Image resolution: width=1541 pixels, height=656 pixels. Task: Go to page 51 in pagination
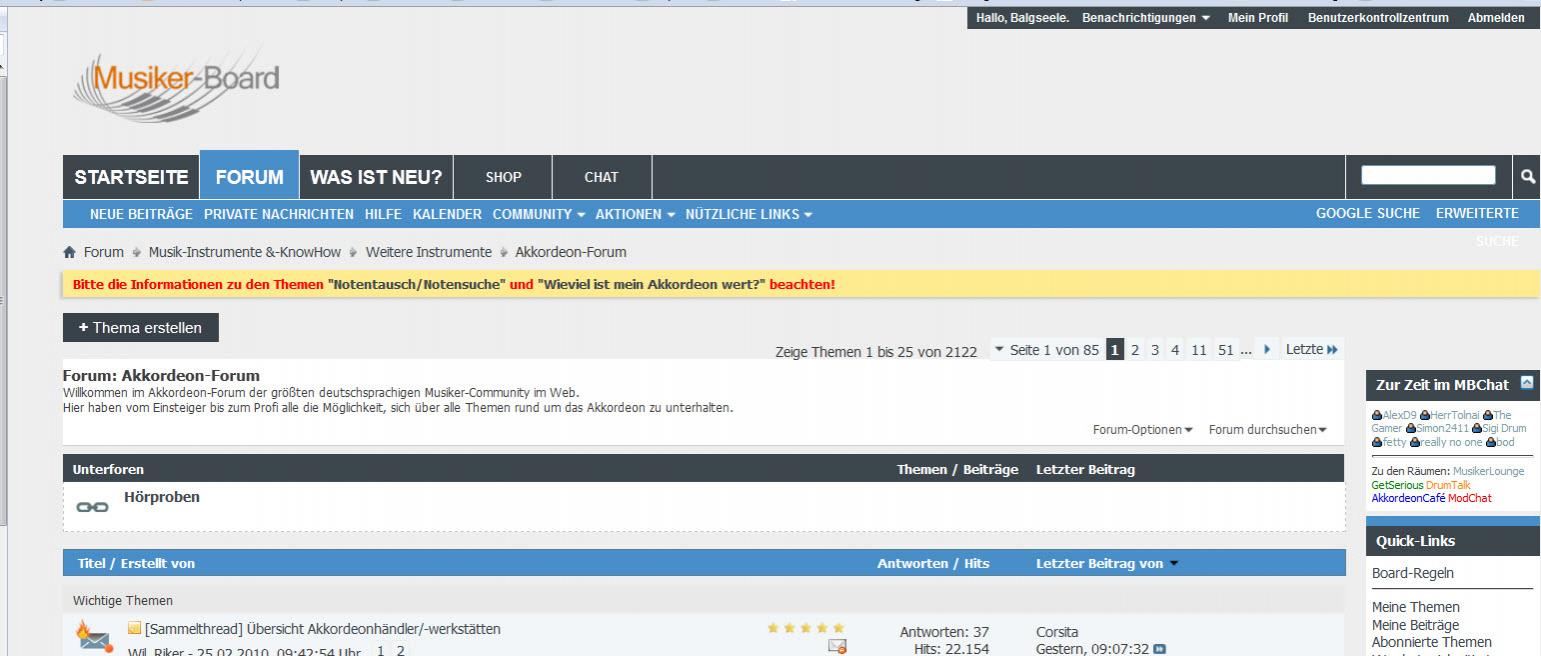(x=1226, y=350)
